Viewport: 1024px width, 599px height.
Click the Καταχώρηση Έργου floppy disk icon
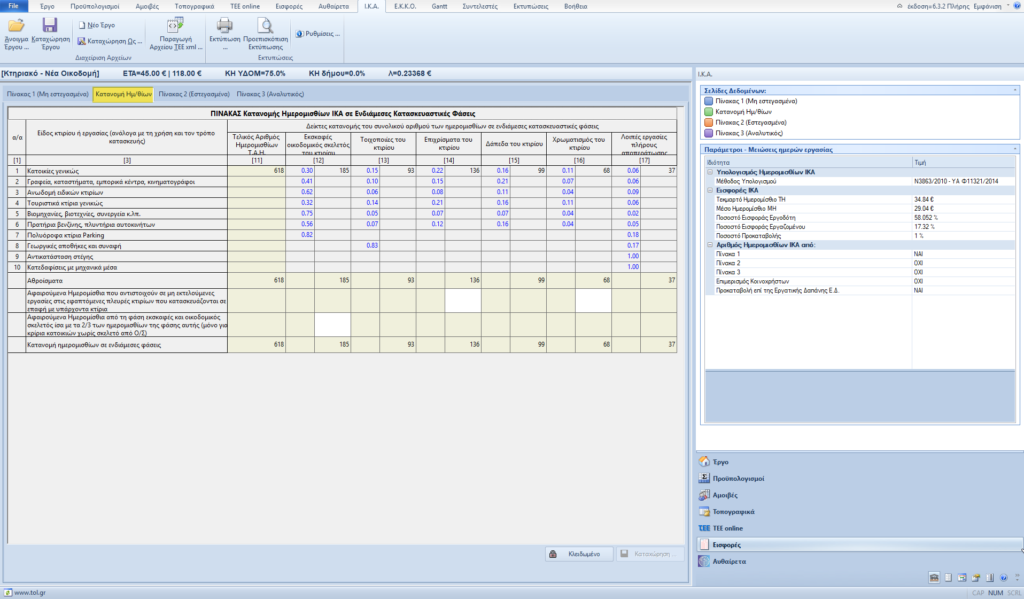[50, 25]
